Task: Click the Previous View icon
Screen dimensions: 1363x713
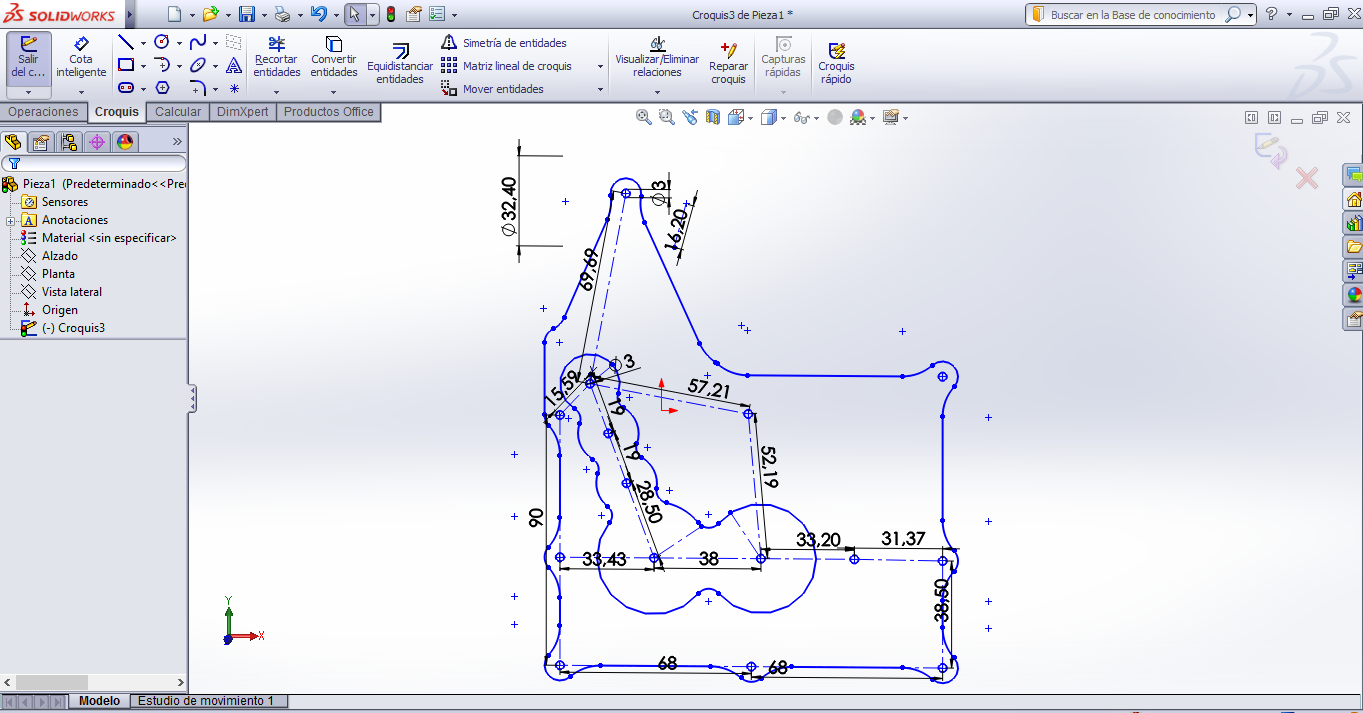Action: coord(690,117)
